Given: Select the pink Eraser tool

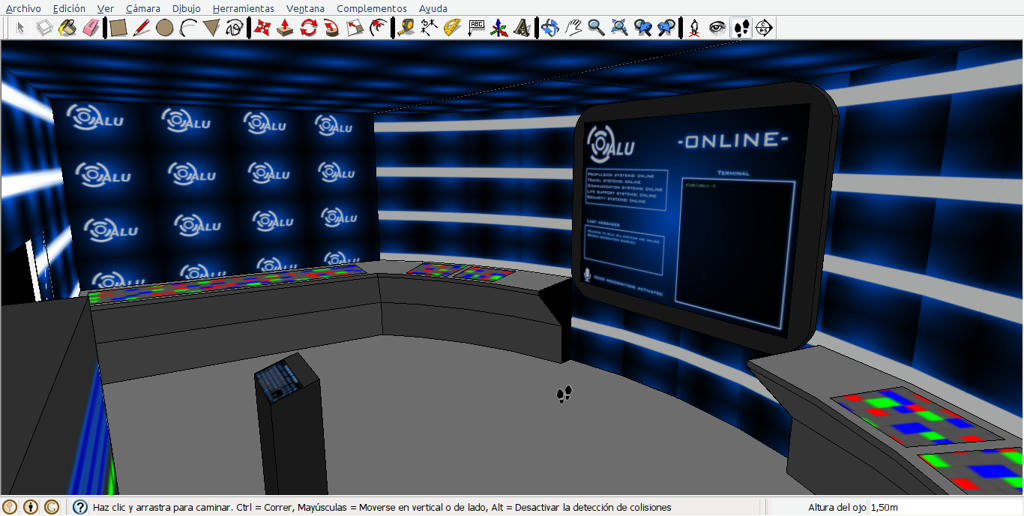Looking at the screenshot, I should tap(92, 27).
